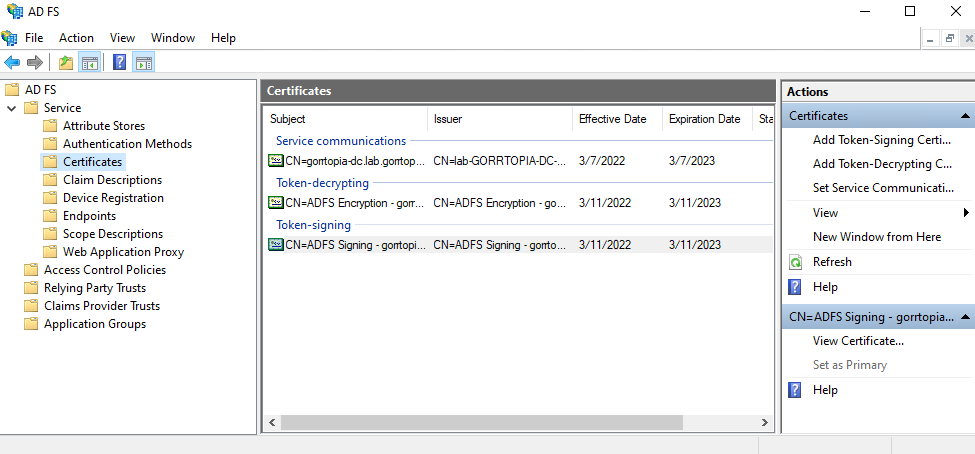Image resolution: width=975 pixels, height=454 pixels.
Task: Collapse the Certificates actions section
Action: (965, 116)
